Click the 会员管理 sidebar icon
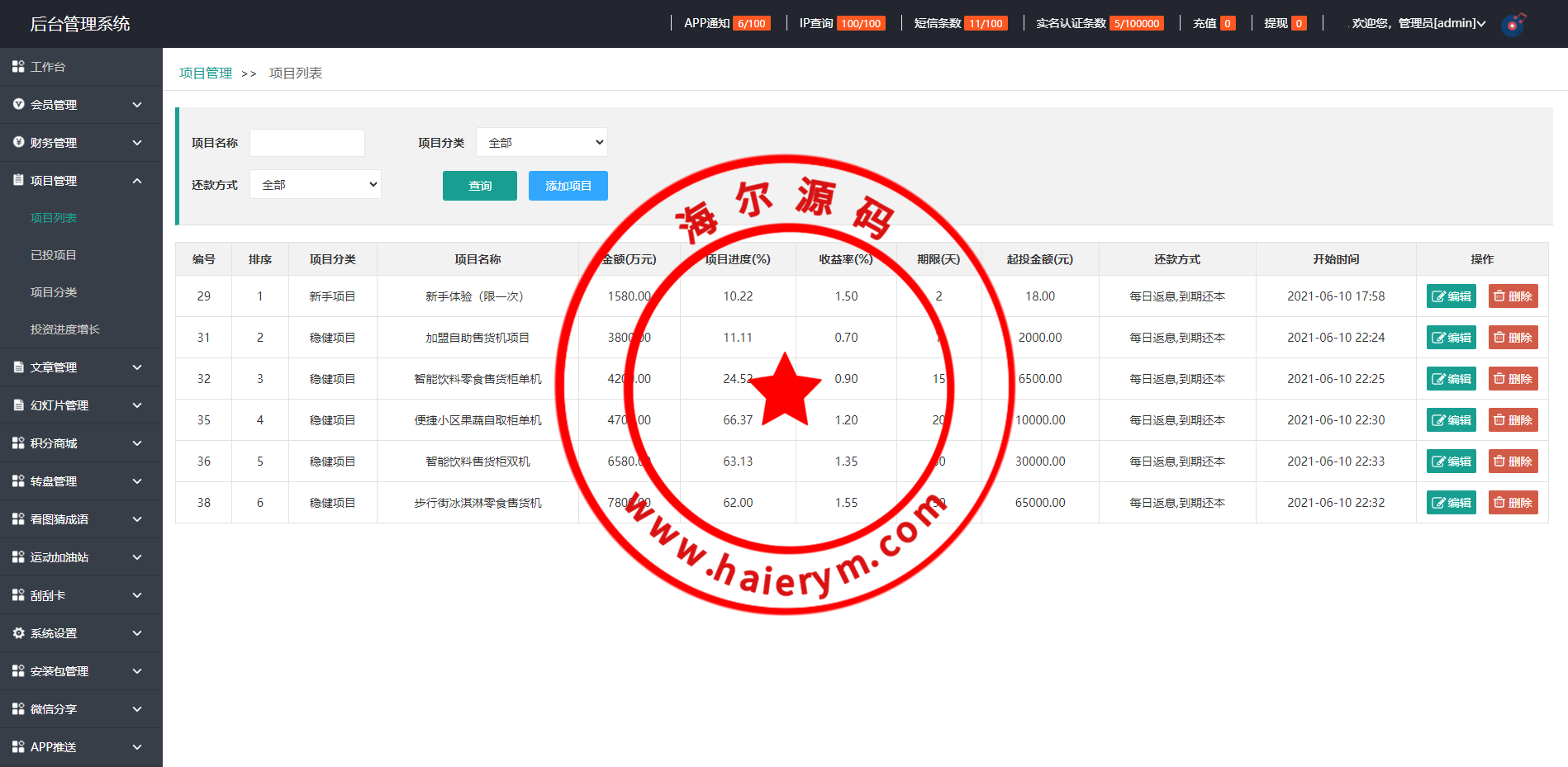The height and width of the screenshot is (767, 1568). coord(18,104)
